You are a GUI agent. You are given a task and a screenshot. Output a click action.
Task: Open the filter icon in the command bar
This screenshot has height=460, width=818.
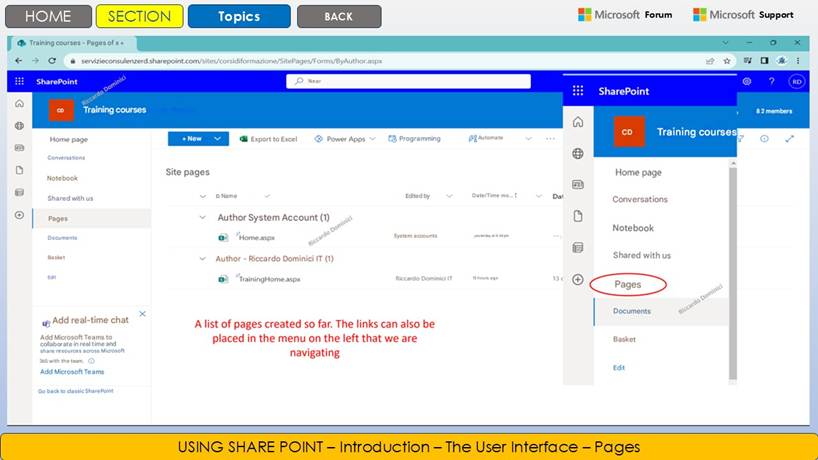741,139
